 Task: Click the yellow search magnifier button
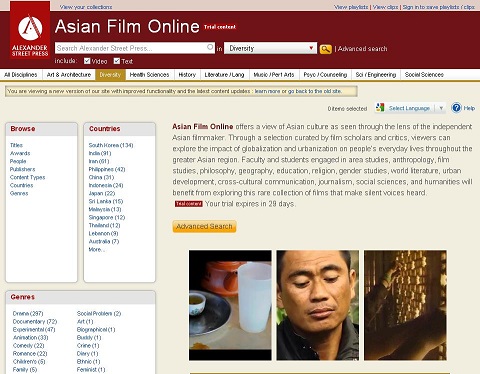[325, 49]
